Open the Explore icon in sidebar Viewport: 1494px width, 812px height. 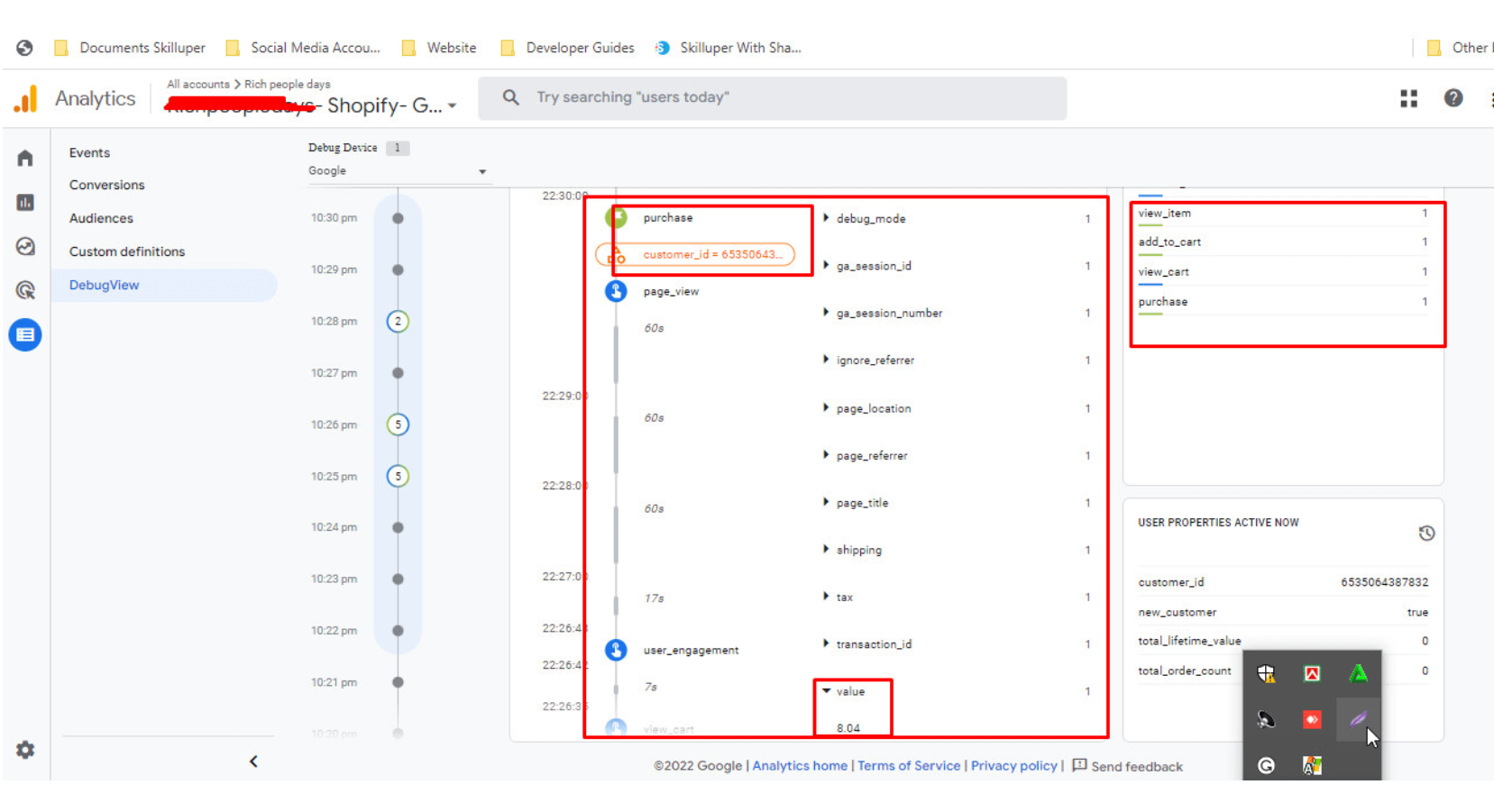coord(25,246)
